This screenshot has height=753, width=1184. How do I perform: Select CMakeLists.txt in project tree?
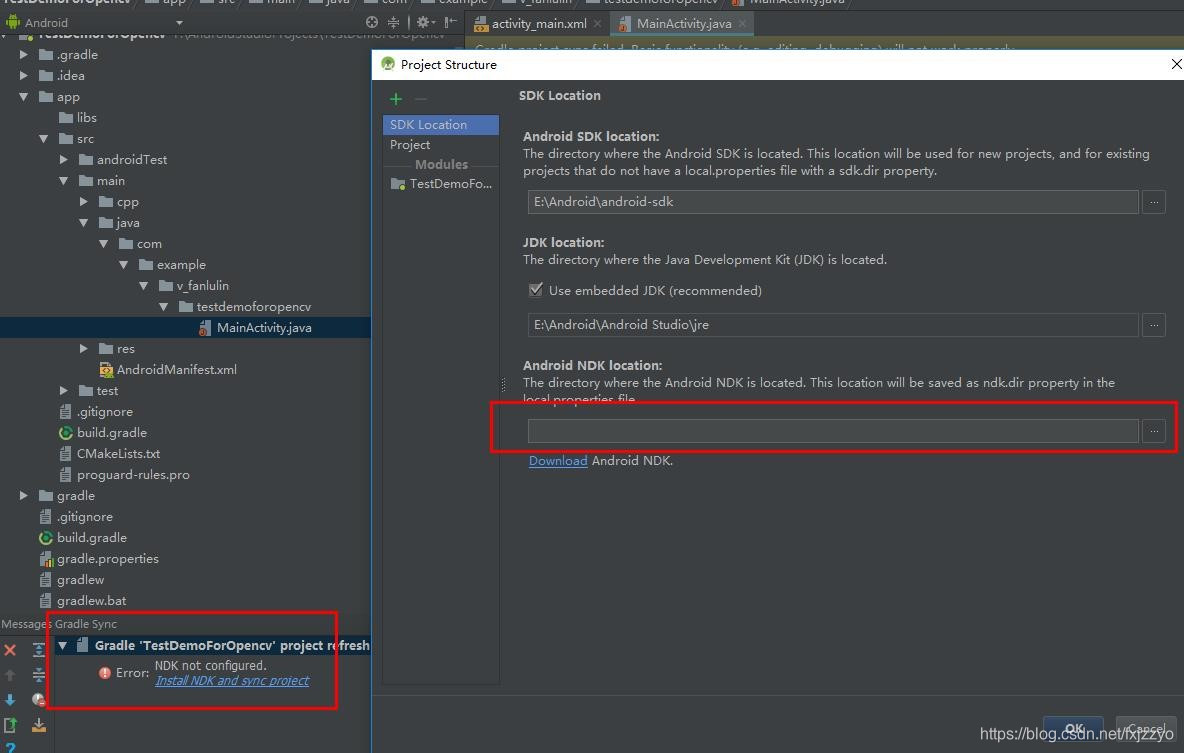coord(119,454)
